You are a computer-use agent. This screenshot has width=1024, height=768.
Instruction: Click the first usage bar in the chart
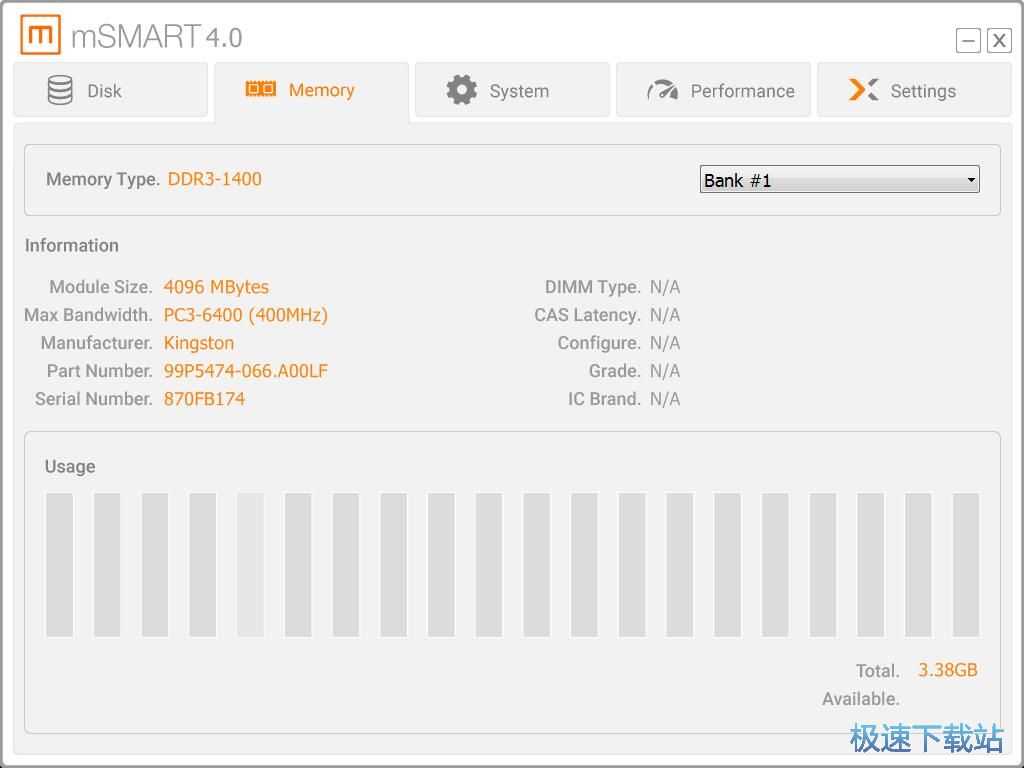59,563
